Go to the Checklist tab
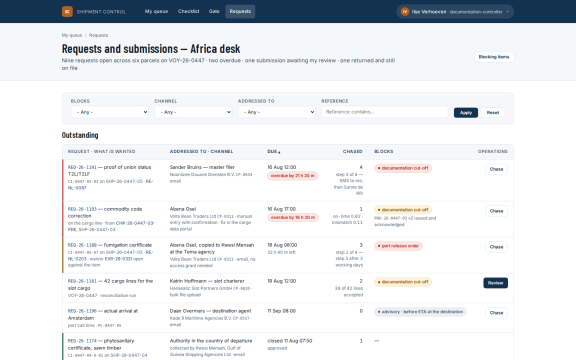 point(188,11)
